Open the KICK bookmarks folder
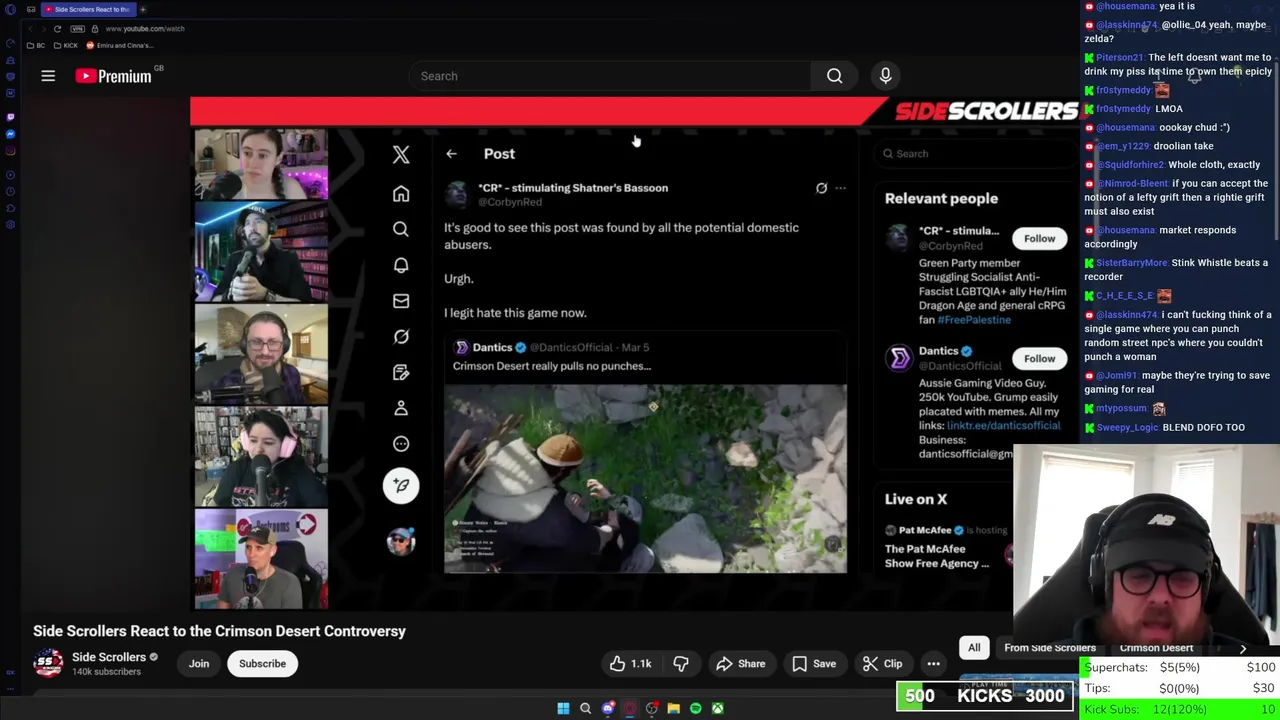The width and height of the screenshot is (1280, 720). coord(66,45)
